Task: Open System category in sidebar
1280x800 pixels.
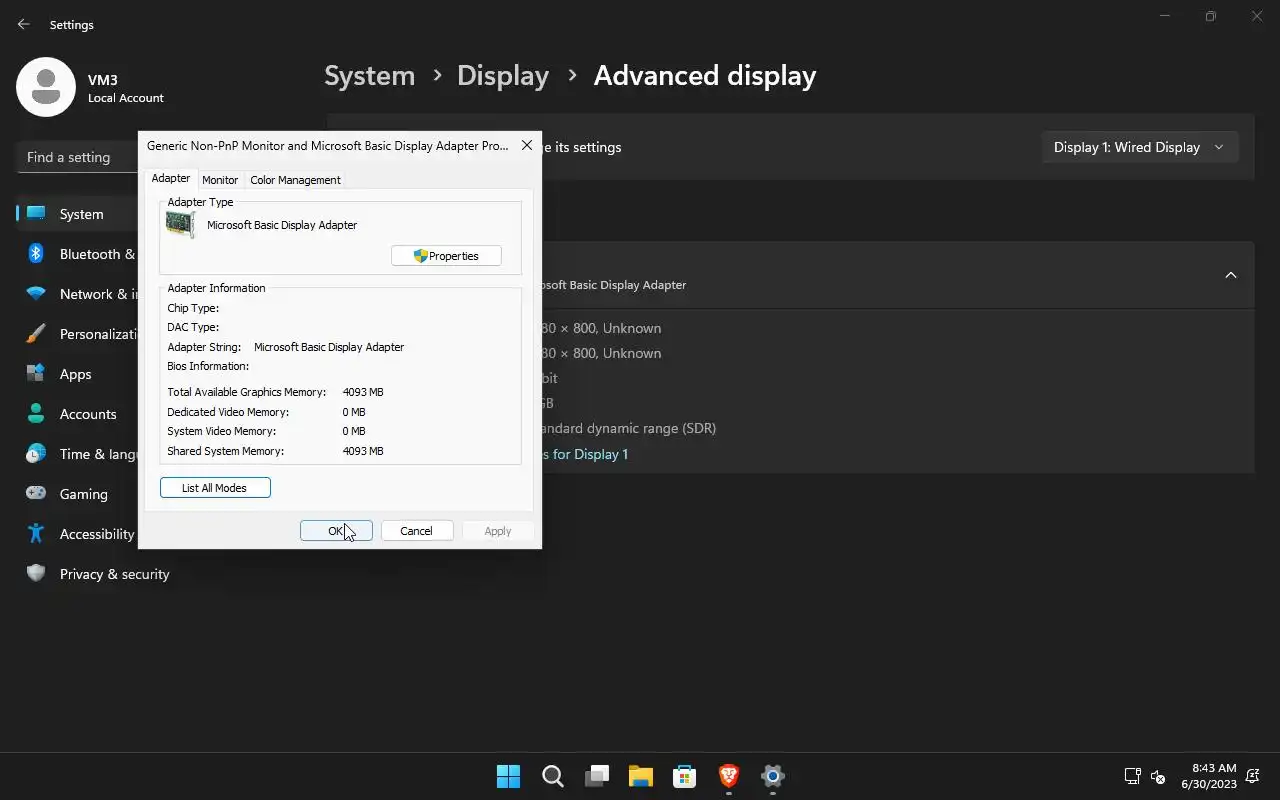Action: 78,214
